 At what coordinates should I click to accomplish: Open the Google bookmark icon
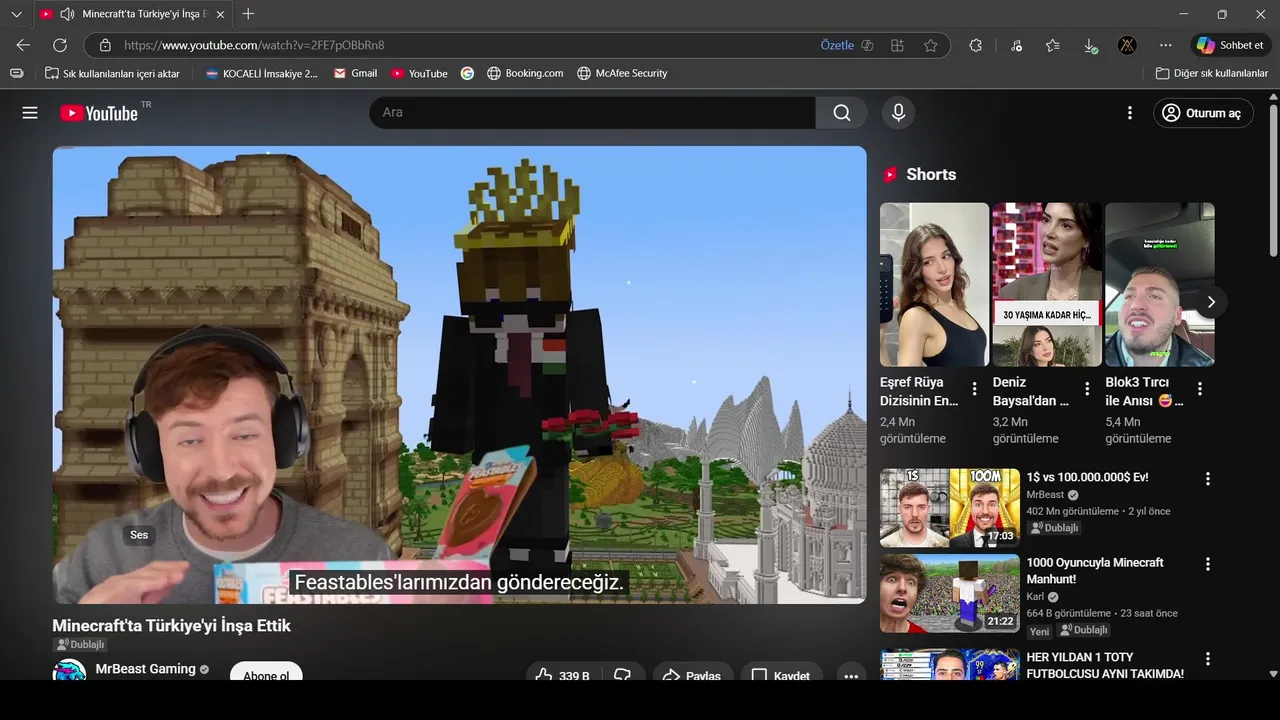click(x=467, y=73)
